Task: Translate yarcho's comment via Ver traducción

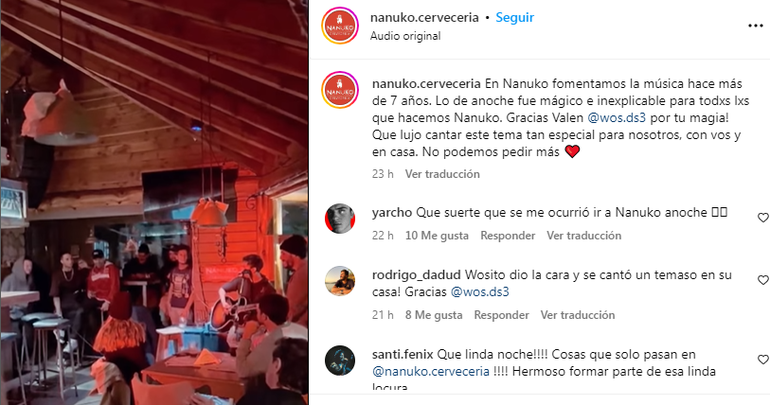Action: click(x=584, y=236)
